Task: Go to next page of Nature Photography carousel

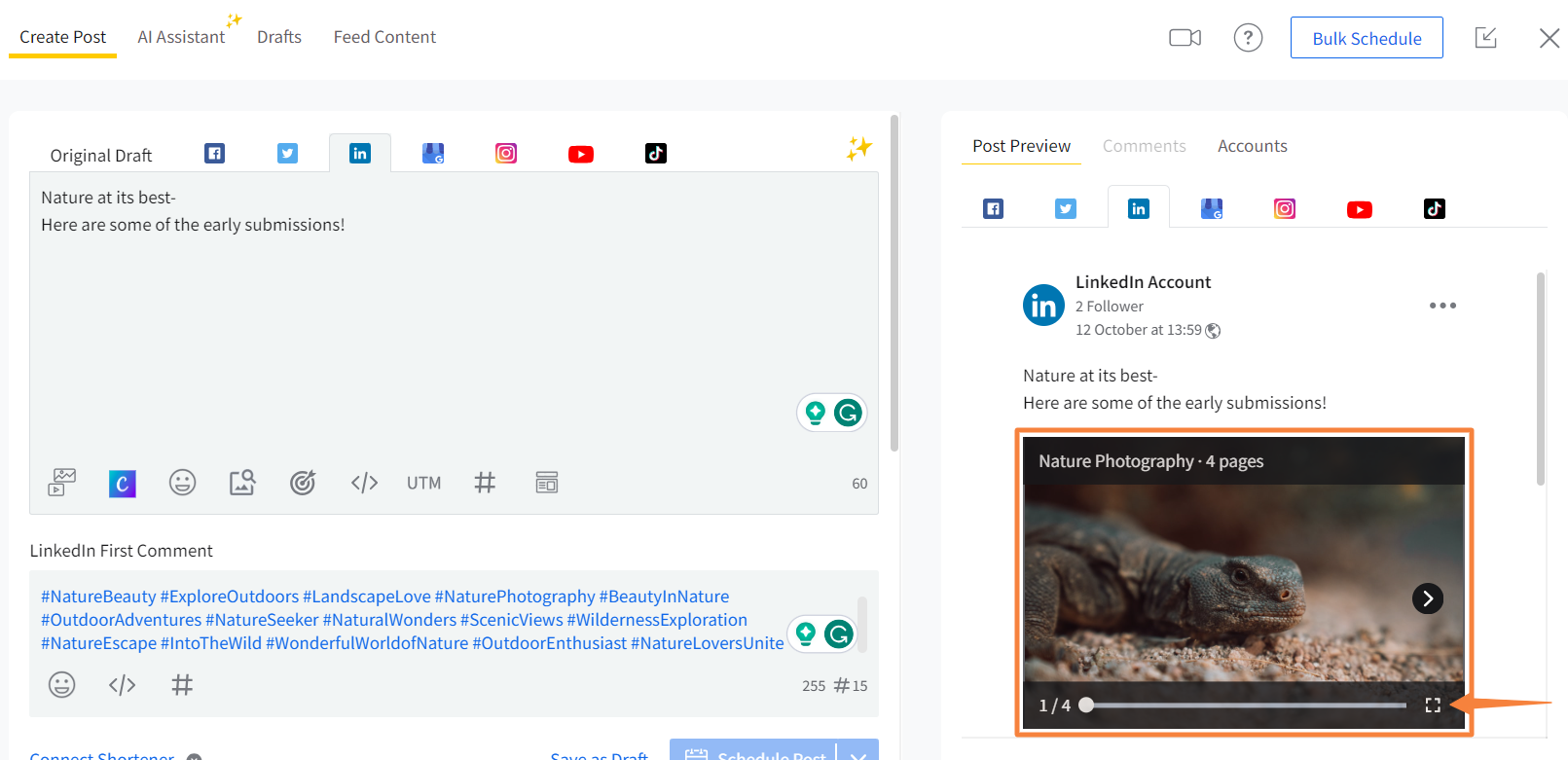Action: point(1428,598)
